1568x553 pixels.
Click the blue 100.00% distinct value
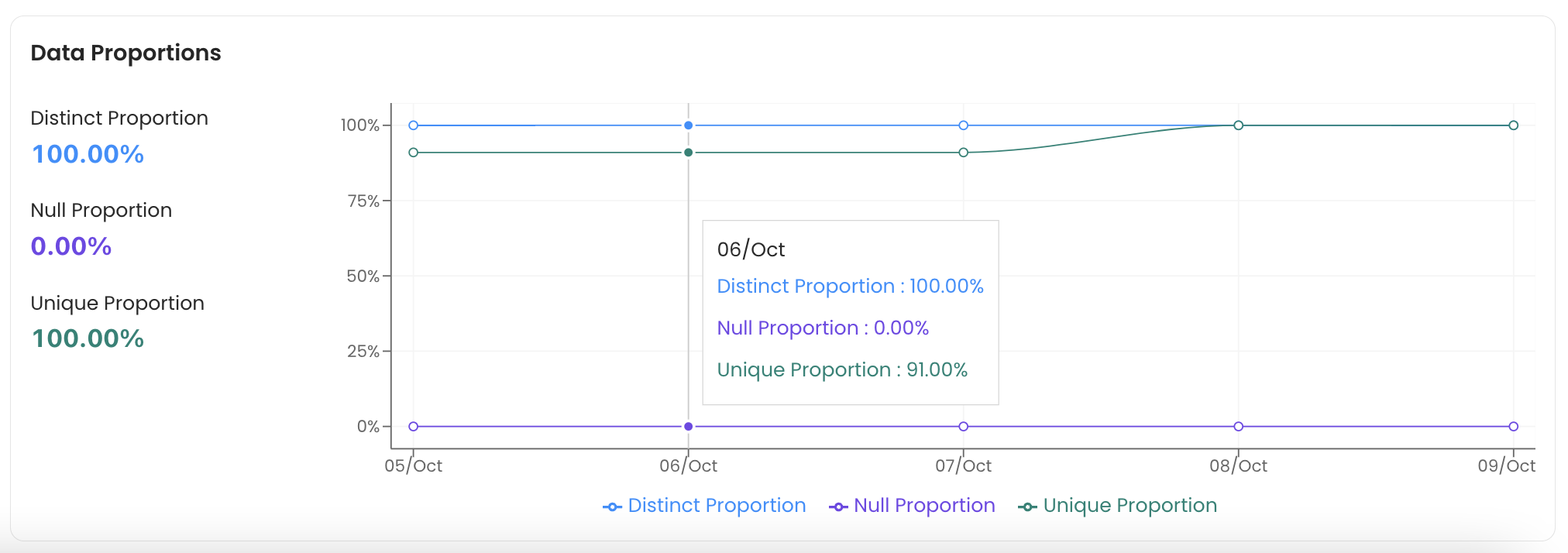(88, 154)
